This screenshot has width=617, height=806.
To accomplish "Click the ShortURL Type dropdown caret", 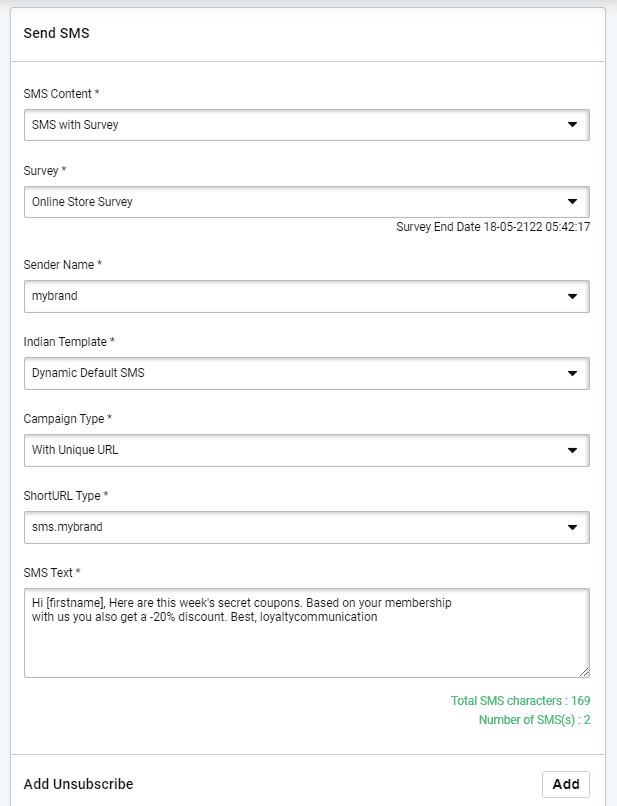I will point(572,526).
